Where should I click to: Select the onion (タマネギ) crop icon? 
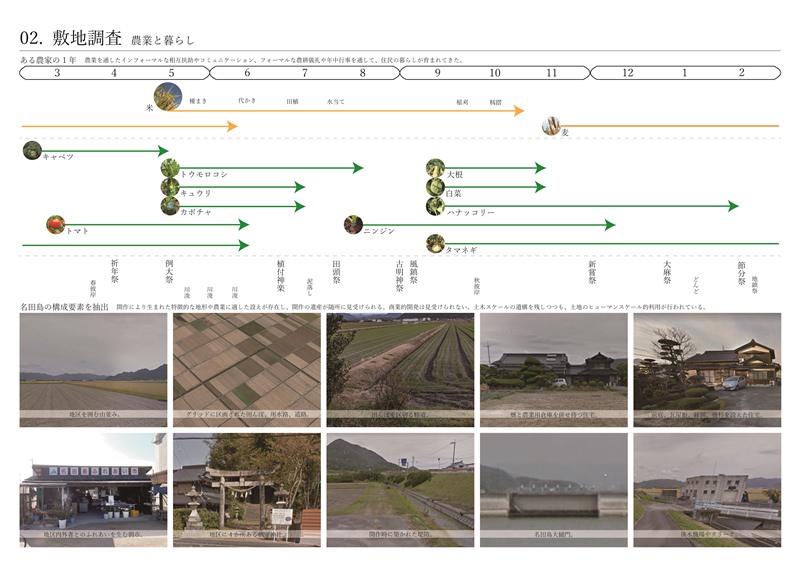pyautogui.click(x=435, y=242)
